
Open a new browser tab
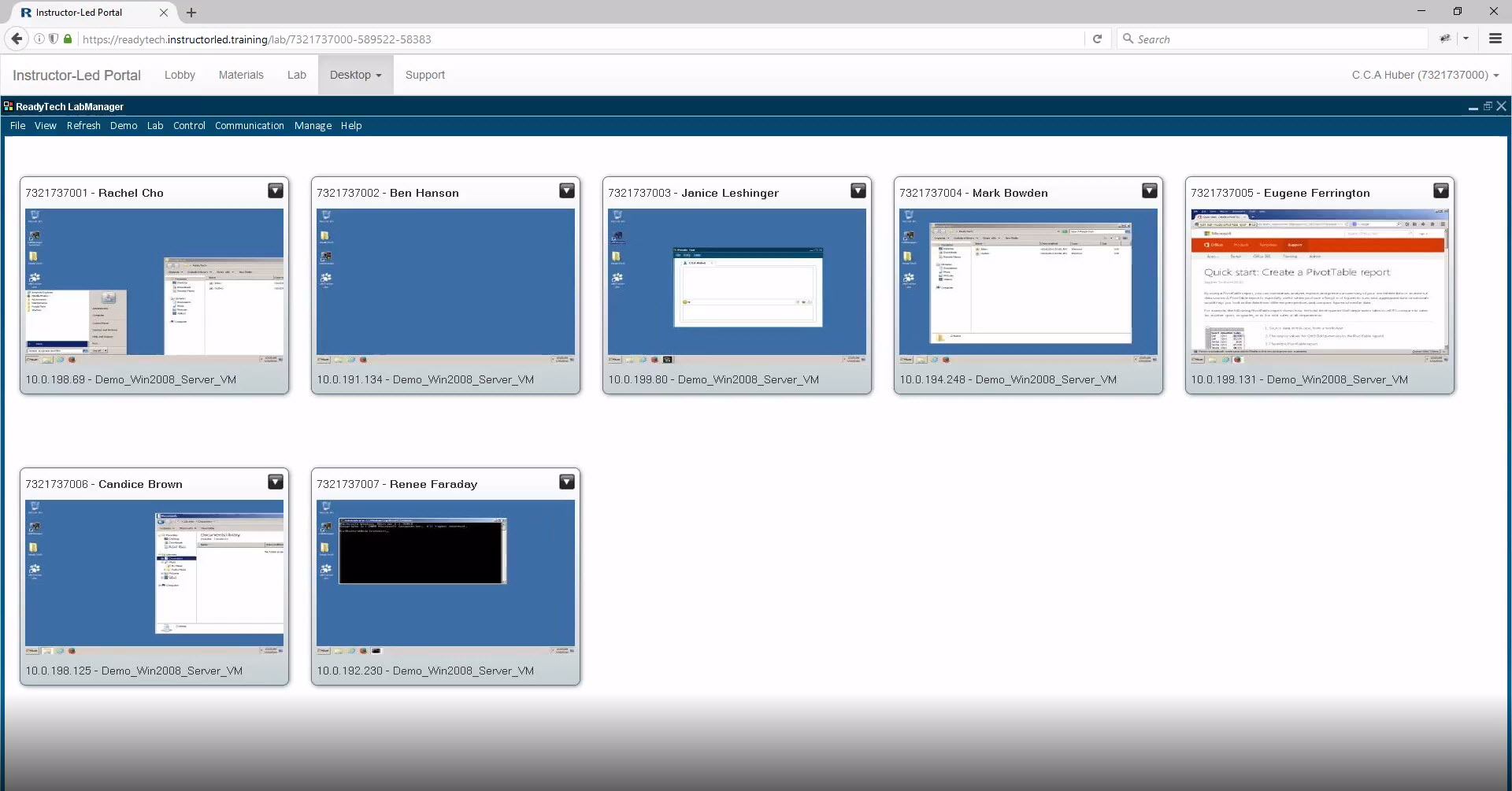tap(191, 13)
